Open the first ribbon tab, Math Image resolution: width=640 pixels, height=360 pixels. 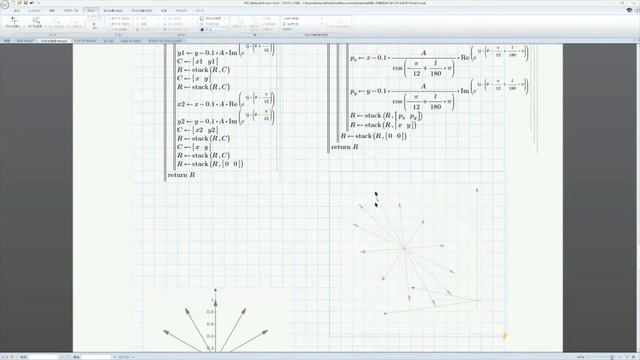coord(17,11)
